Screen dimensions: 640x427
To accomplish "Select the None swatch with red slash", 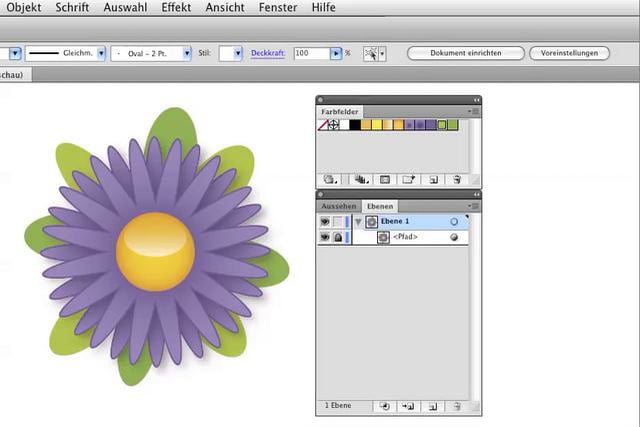I will pyautogui.click(x=323, y=125).
